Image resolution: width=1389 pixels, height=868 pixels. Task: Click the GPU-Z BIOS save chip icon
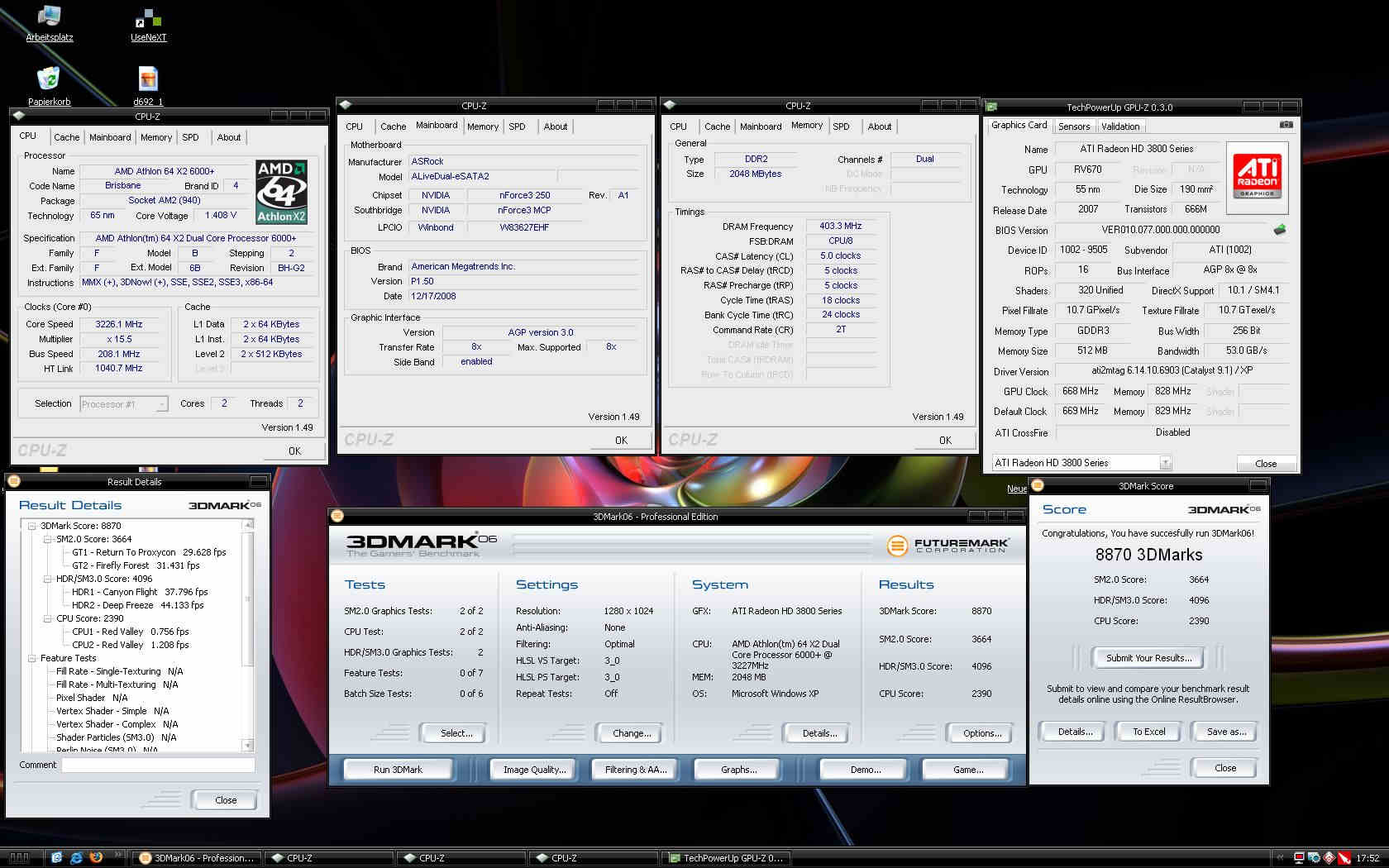click(x=1280, y=230)
